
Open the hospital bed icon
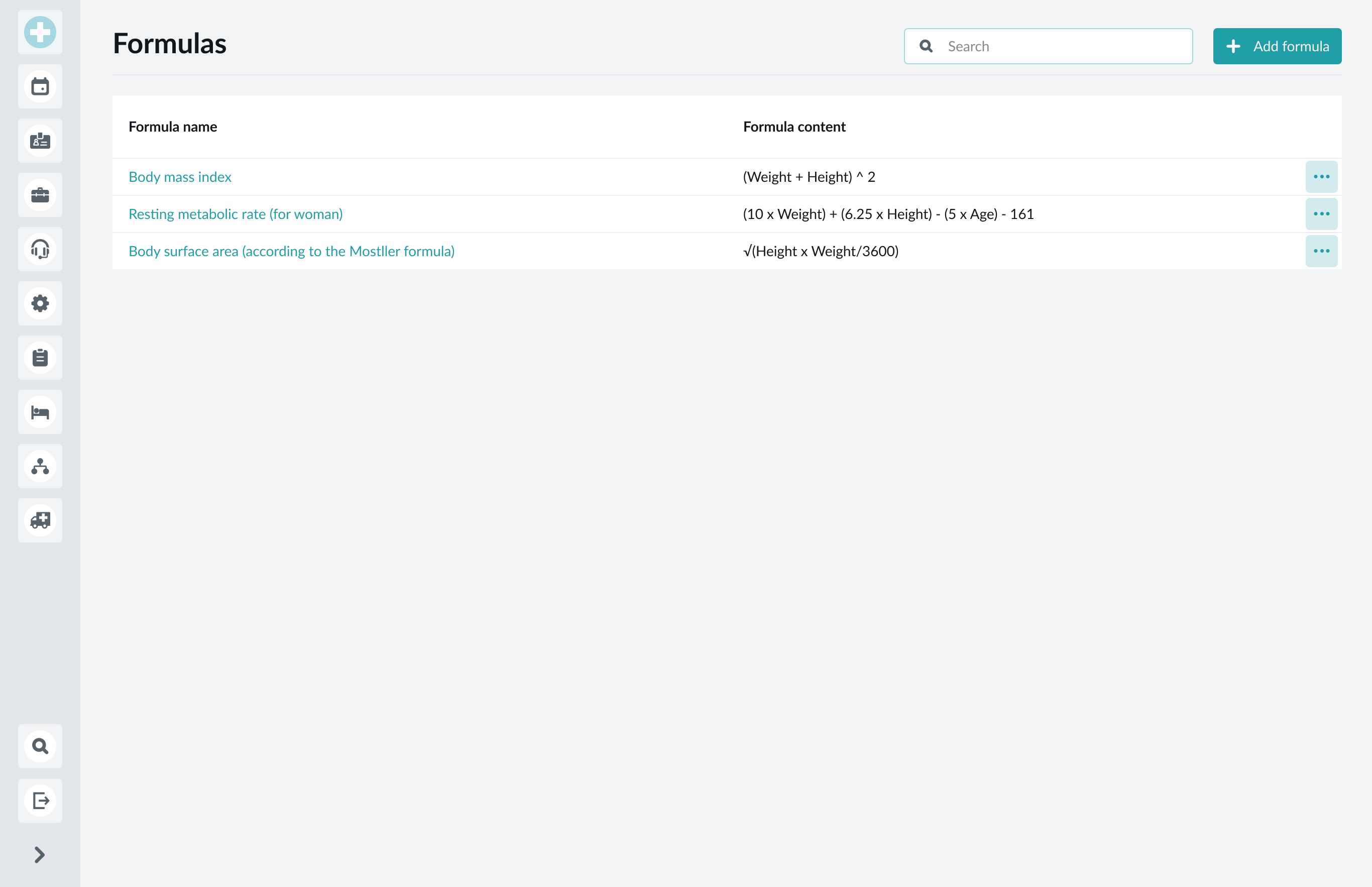(x=40, y=412)
